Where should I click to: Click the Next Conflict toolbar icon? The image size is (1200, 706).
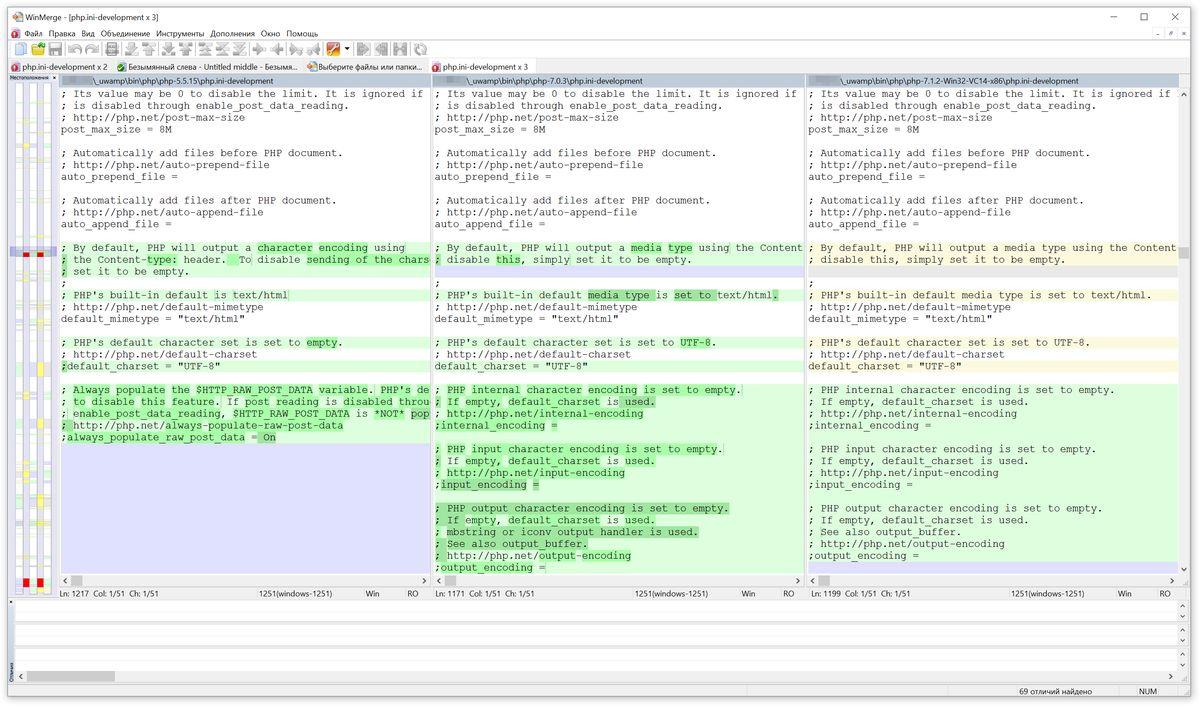(x=168, y=49)
